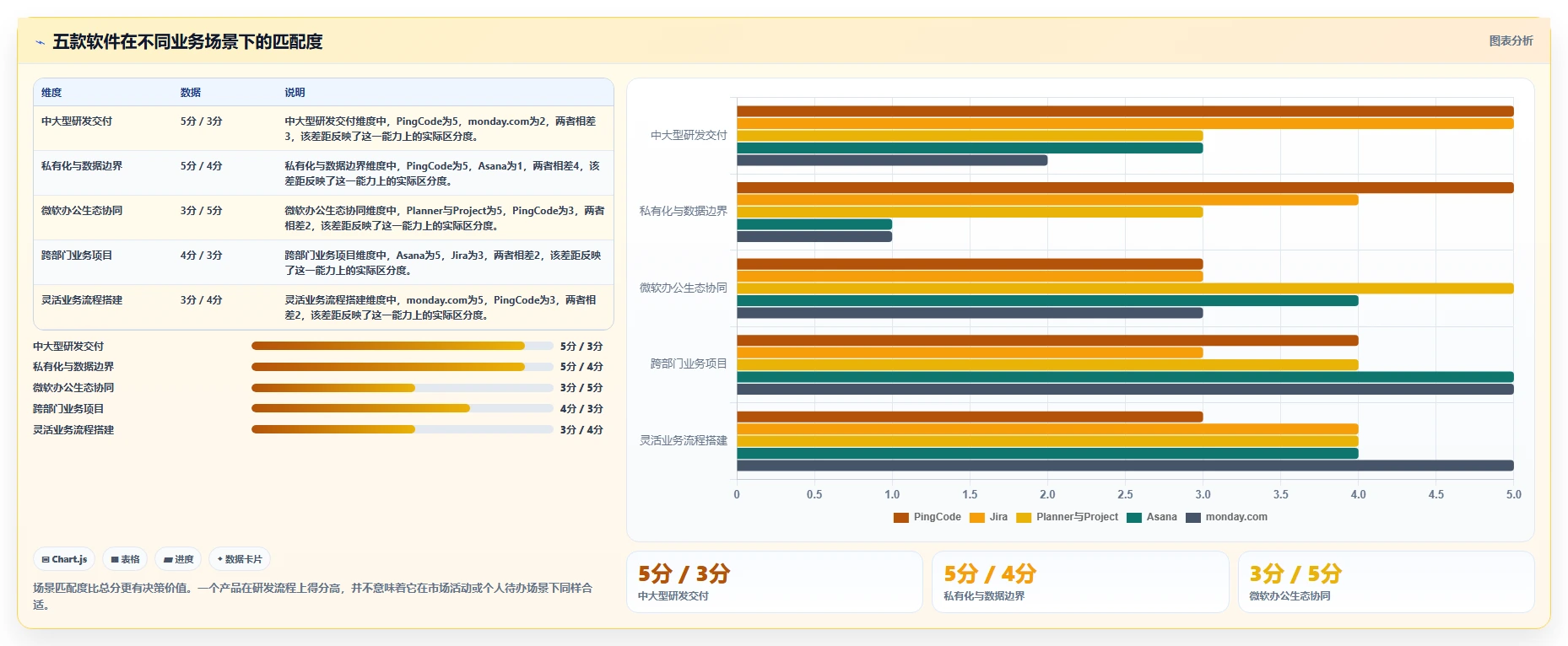Open the 5分 / 3分 中大型研发交付 data card

pyautogui.click(x=775, y=582)
